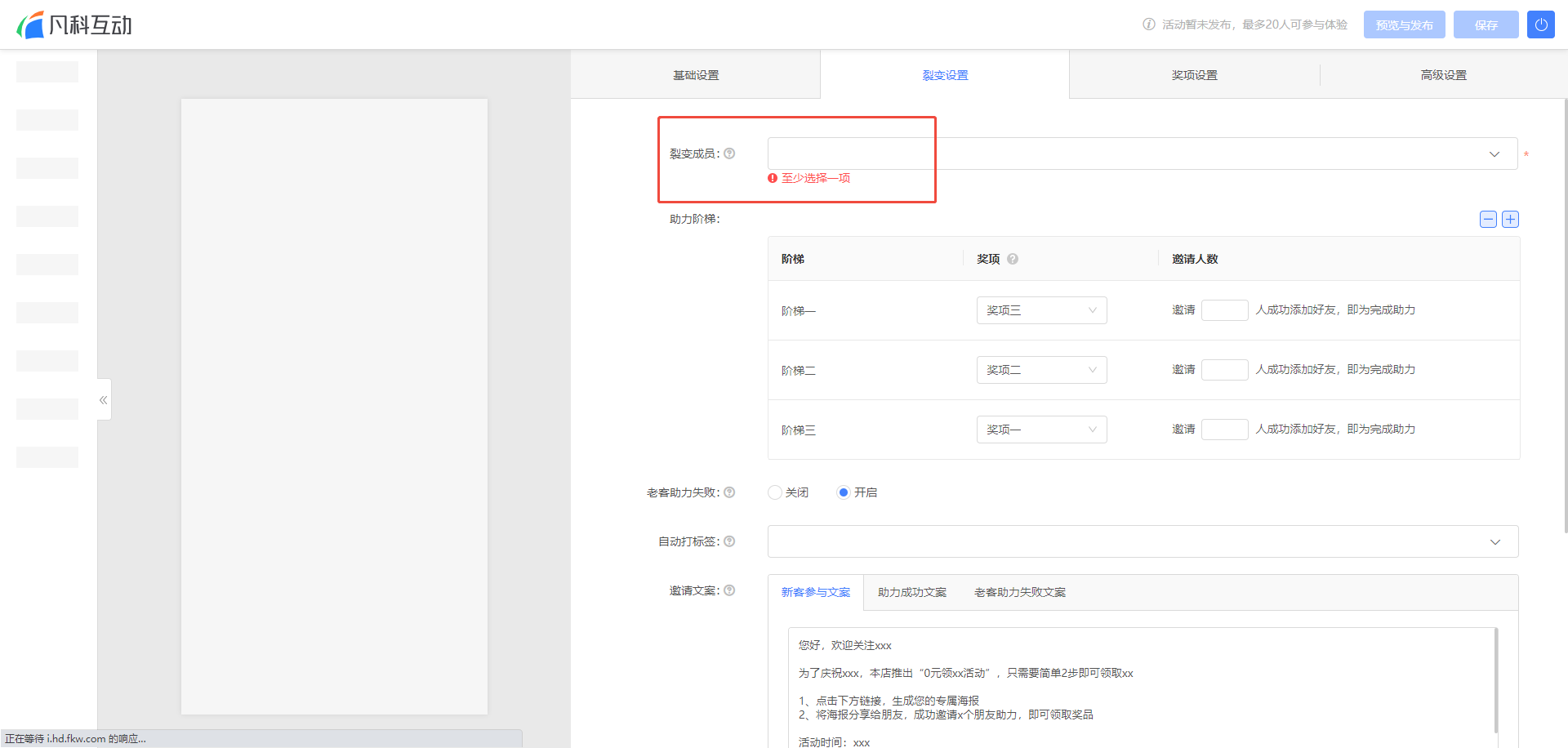The height and width of the screenshot is (748, 1568).
Task: Click the 保存 button
Action: [1486, 24]
